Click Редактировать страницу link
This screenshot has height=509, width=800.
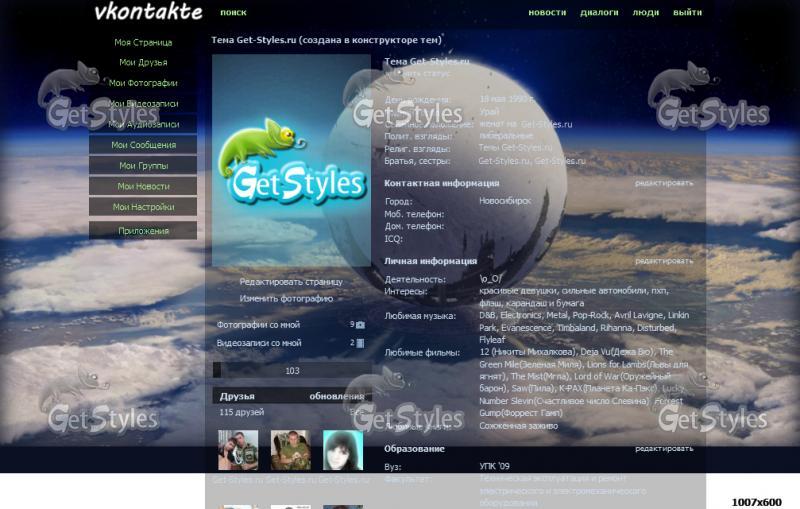291,282
